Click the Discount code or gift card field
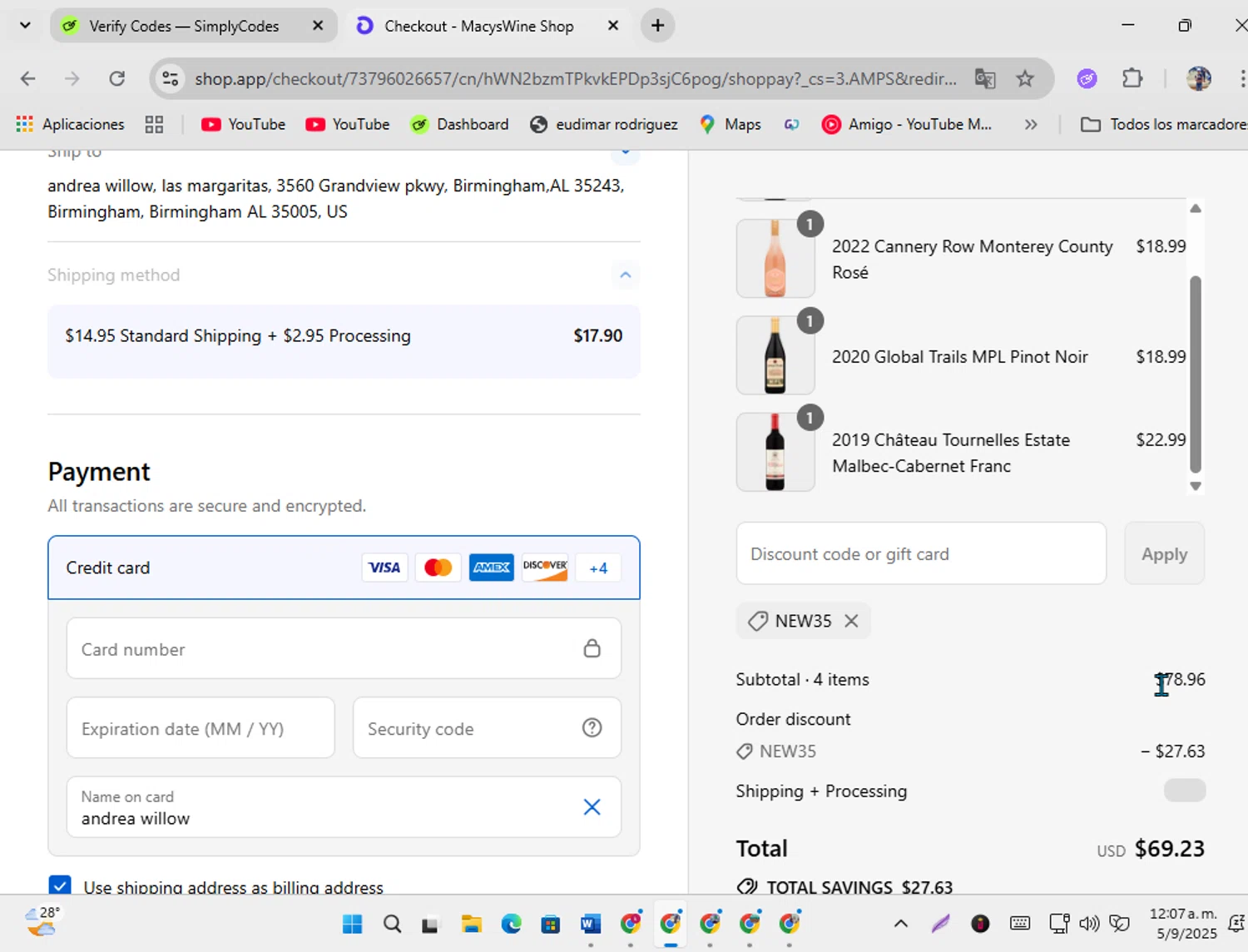The height and width of the screenshot is (952, 1248). coord(921,553)
